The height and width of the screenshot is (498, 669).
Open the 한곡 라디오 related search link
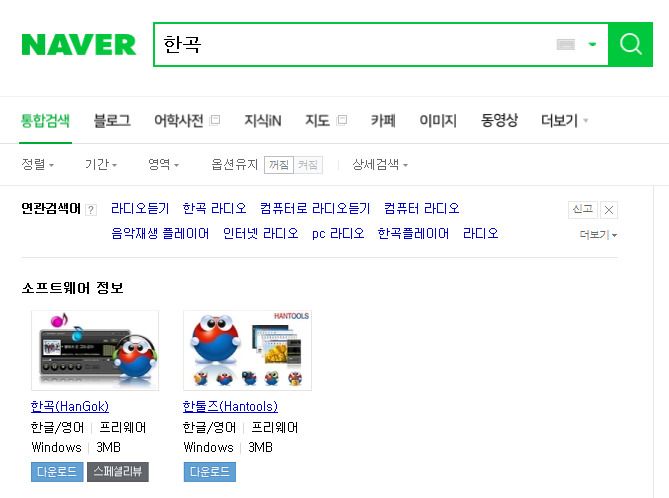pos(215,209)
